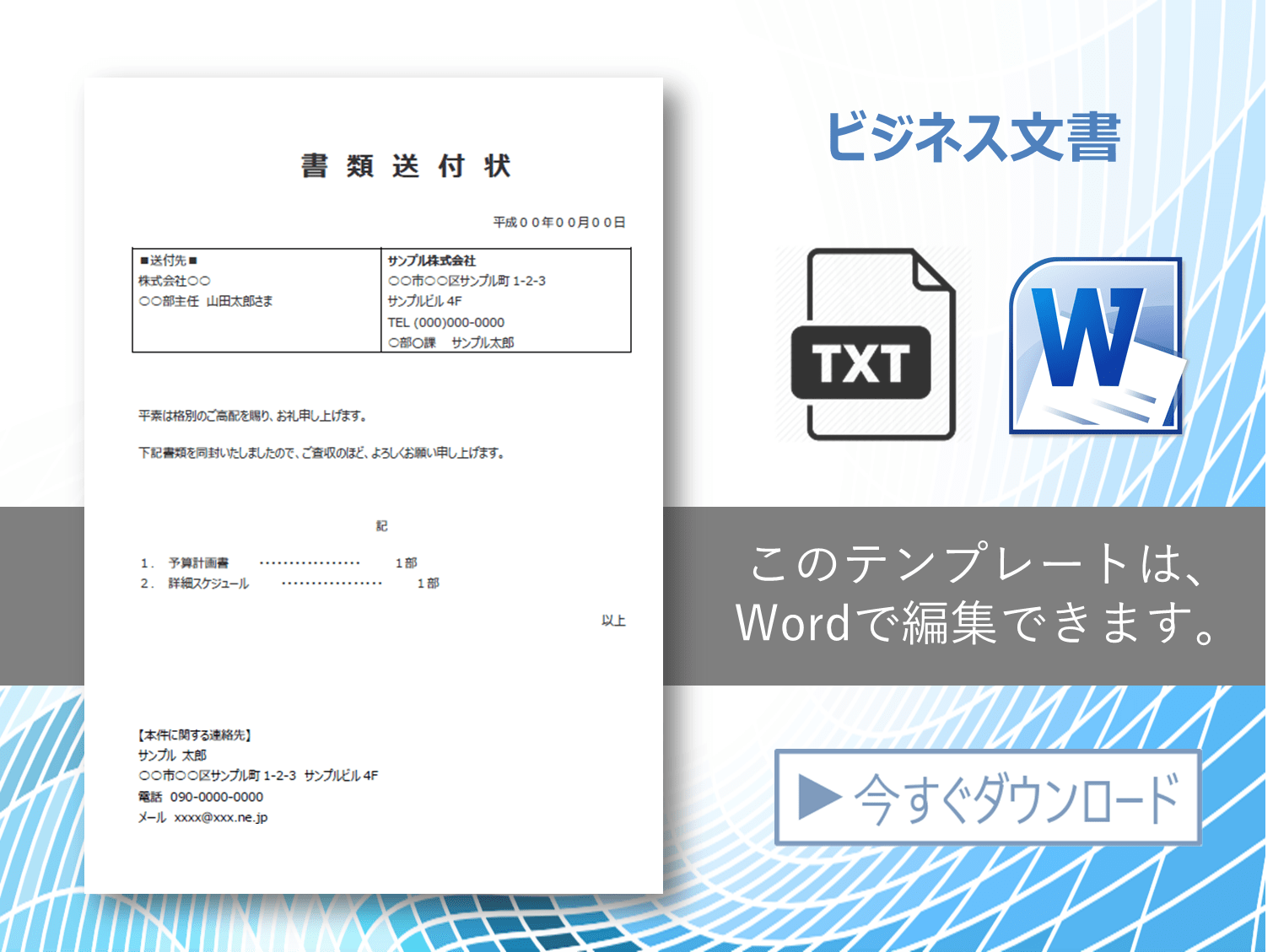The image size is (1273, 952).
Task: Click the 書類送付状 document title
Action: click(406, 165)
